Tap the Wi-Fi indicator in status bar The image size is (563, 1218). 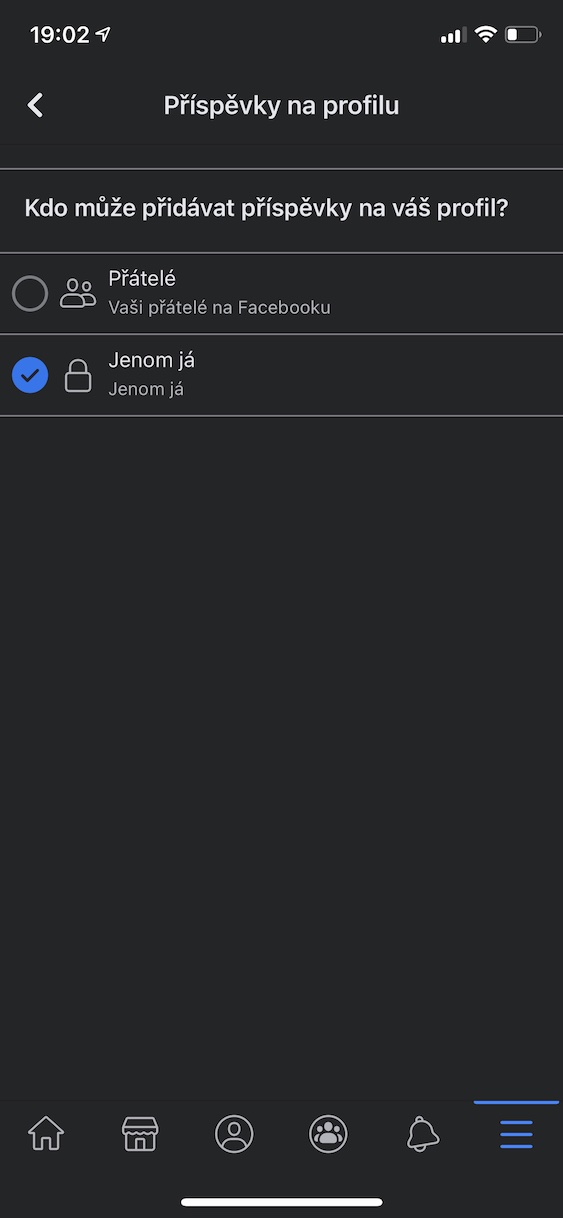[x=486, y=35]
